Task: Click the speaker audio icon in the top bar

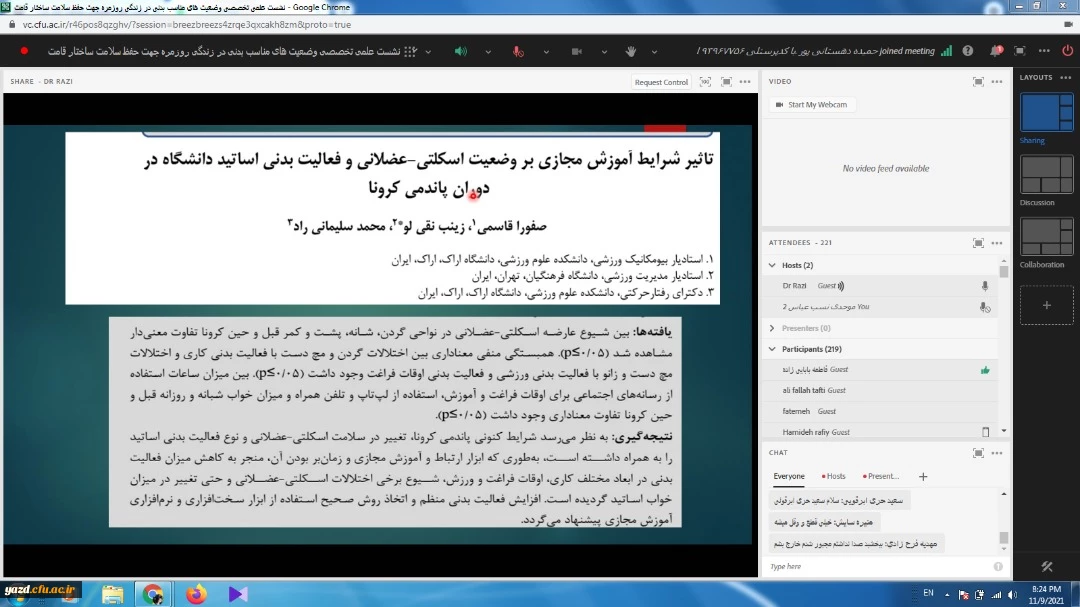Action: pos(460,51)
